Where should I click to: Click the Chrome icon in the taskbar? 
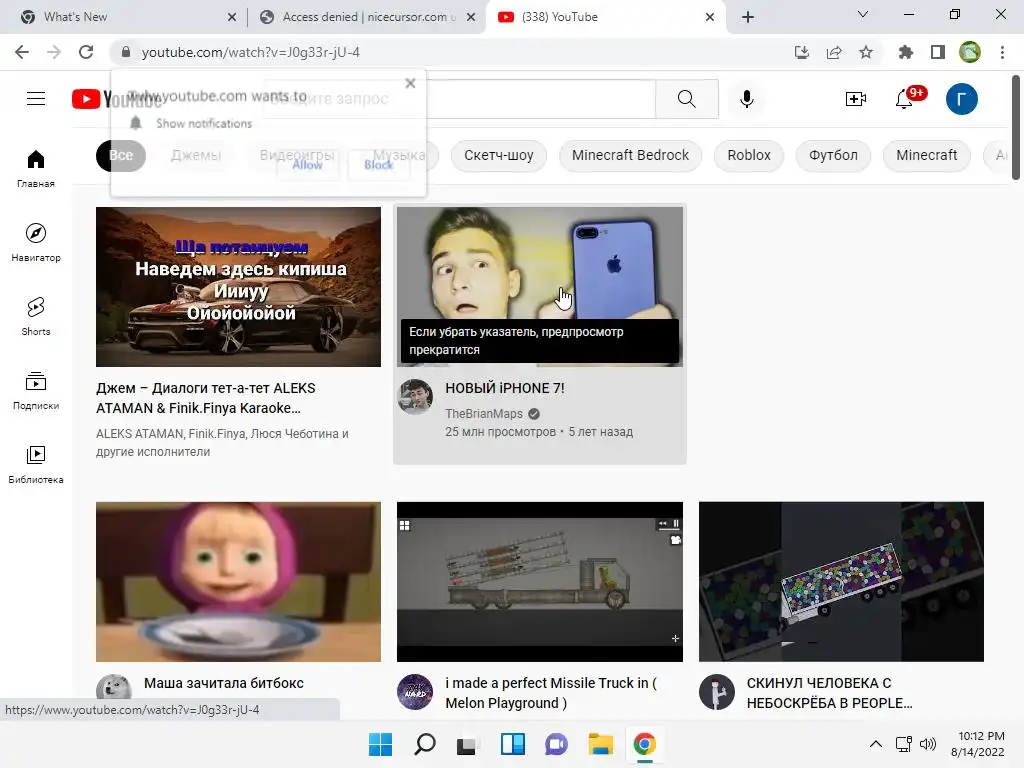click(645, 744)
